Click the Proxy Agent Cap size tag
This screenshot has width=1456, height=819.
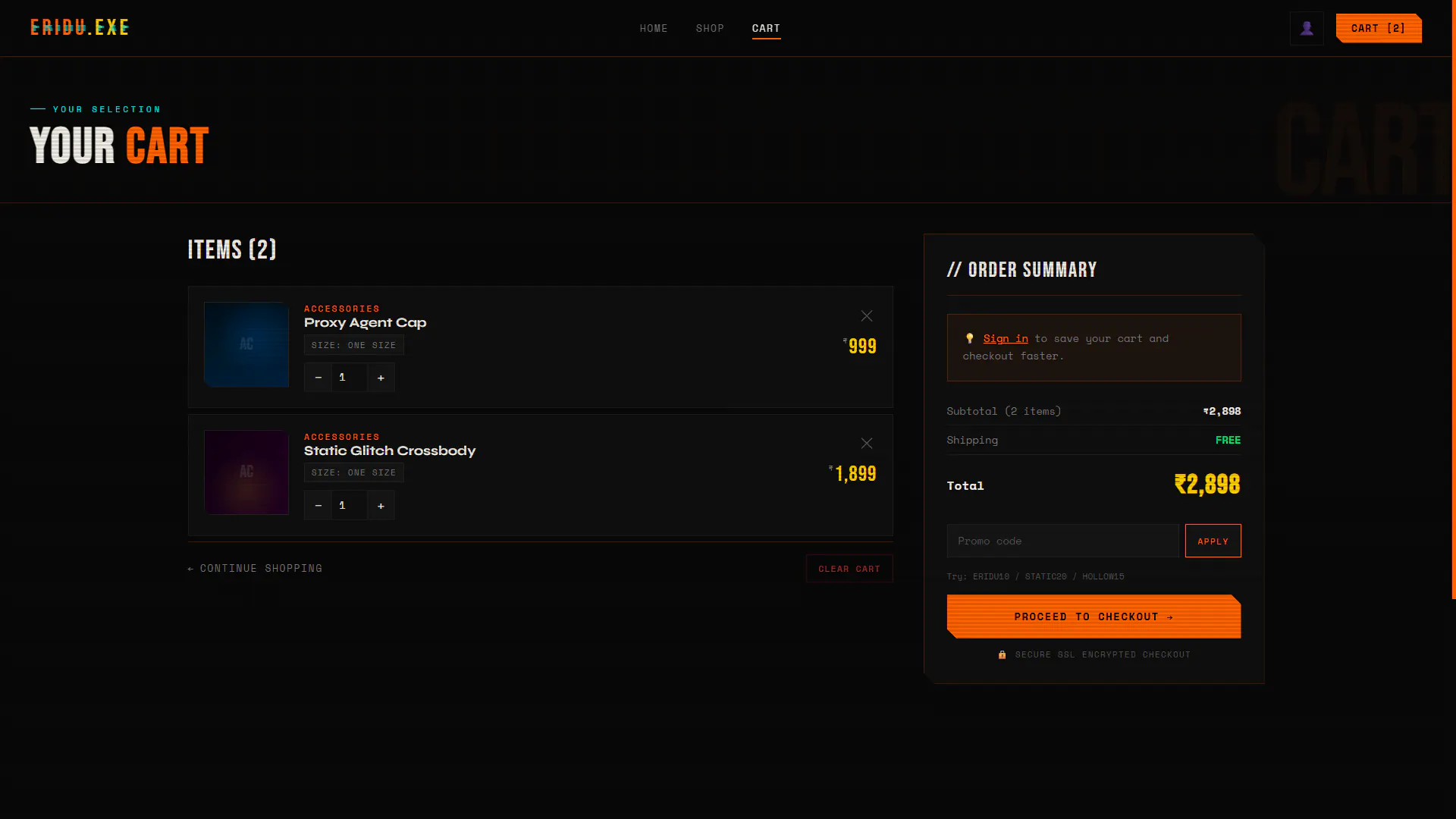353,345
